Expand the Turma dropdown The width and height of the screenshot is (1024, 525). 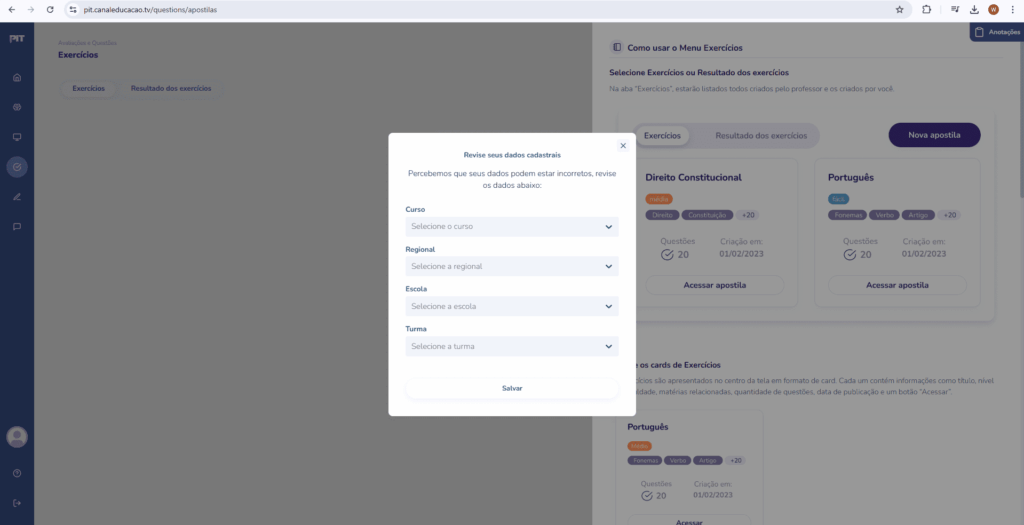tap(512, 347)
